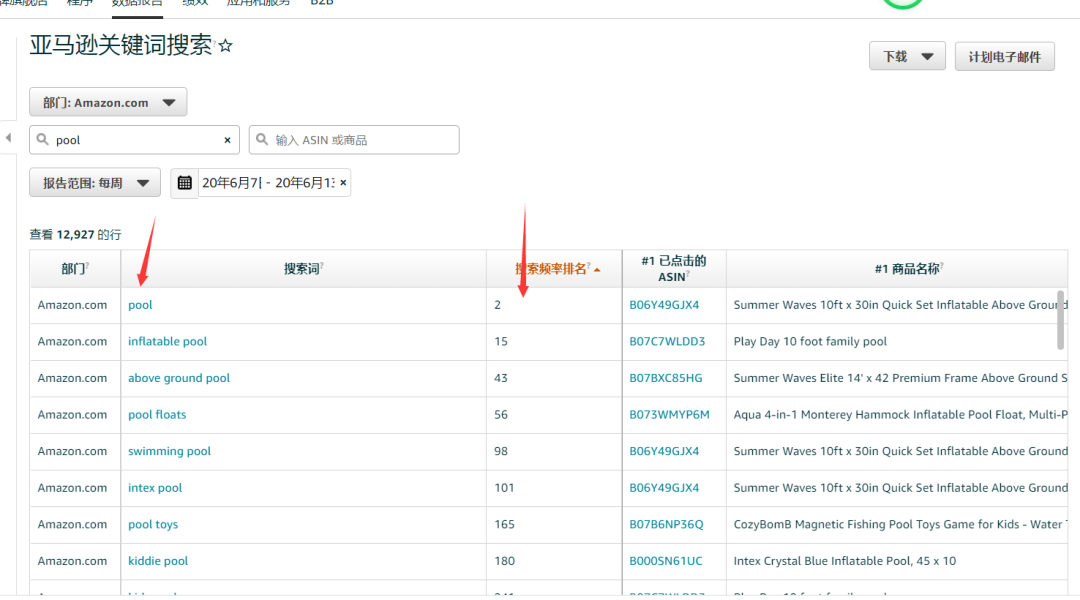Expand the 部门: Amazon.com dropdown
This screenshot has width=1080, height=600.
coord(108,102)
